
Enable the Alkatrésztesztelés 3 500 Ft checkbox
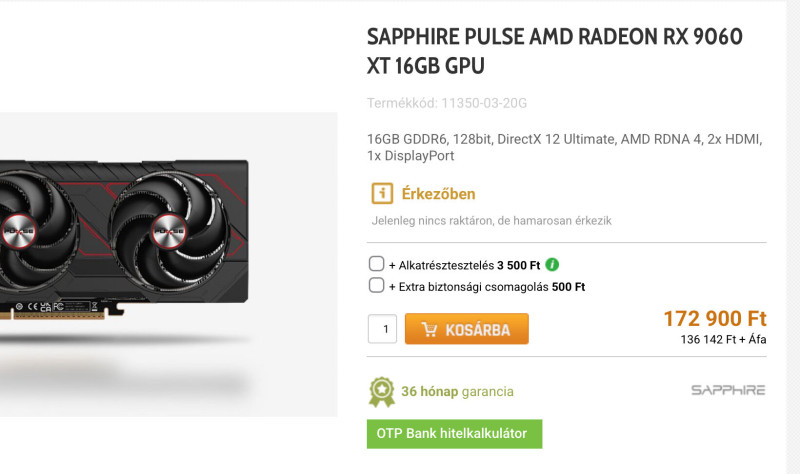[377, 264]
